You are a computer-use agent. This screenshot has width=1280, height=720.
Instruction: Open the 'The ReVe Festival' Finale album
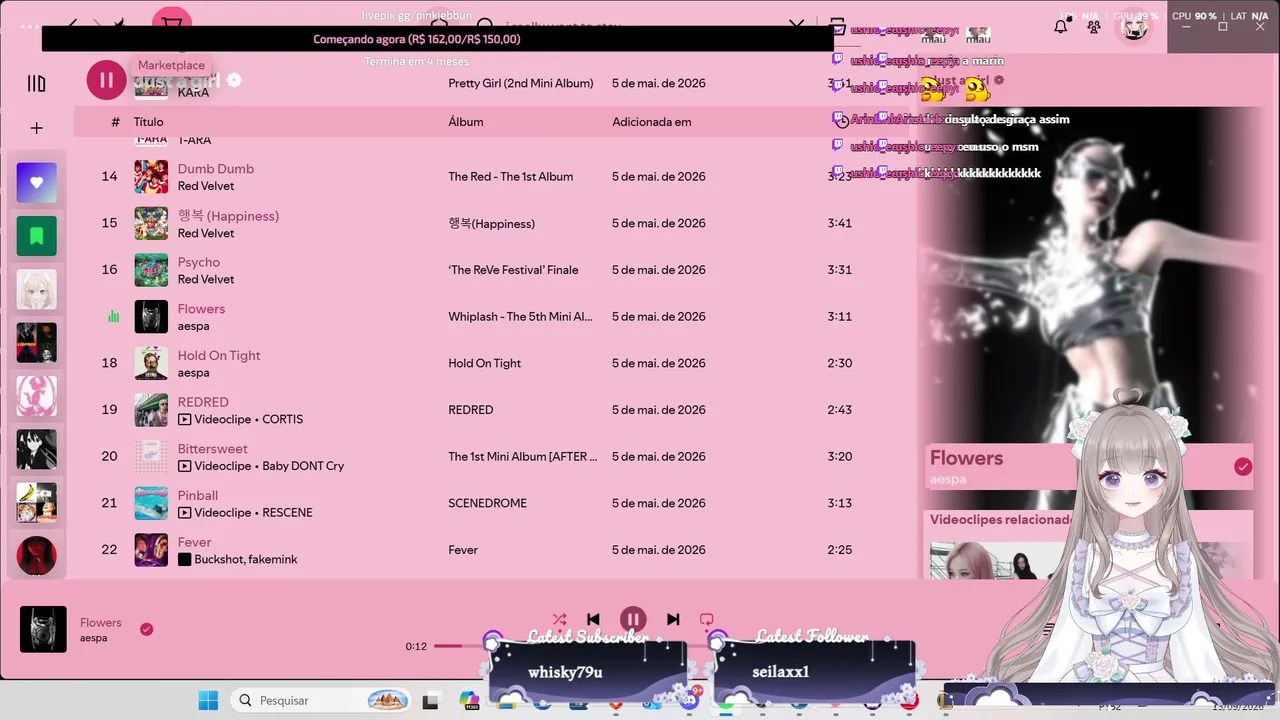point(513,270)
